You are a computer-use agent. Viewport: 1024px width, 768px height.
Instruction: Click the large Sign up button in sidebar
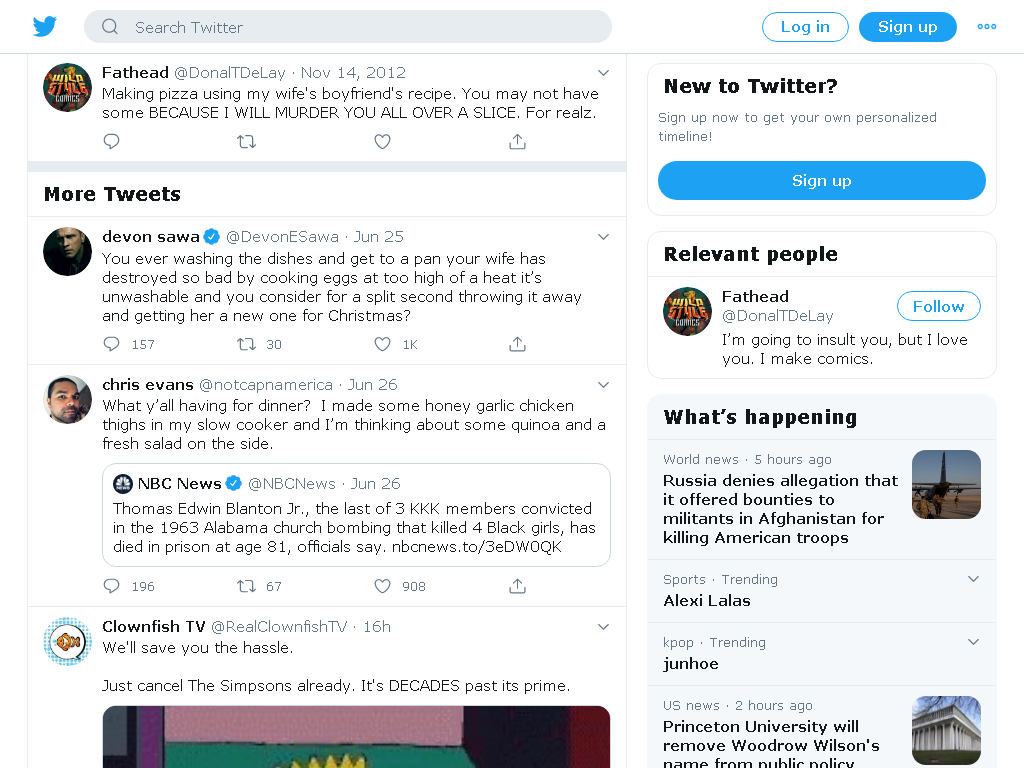(x=822, y=181)
